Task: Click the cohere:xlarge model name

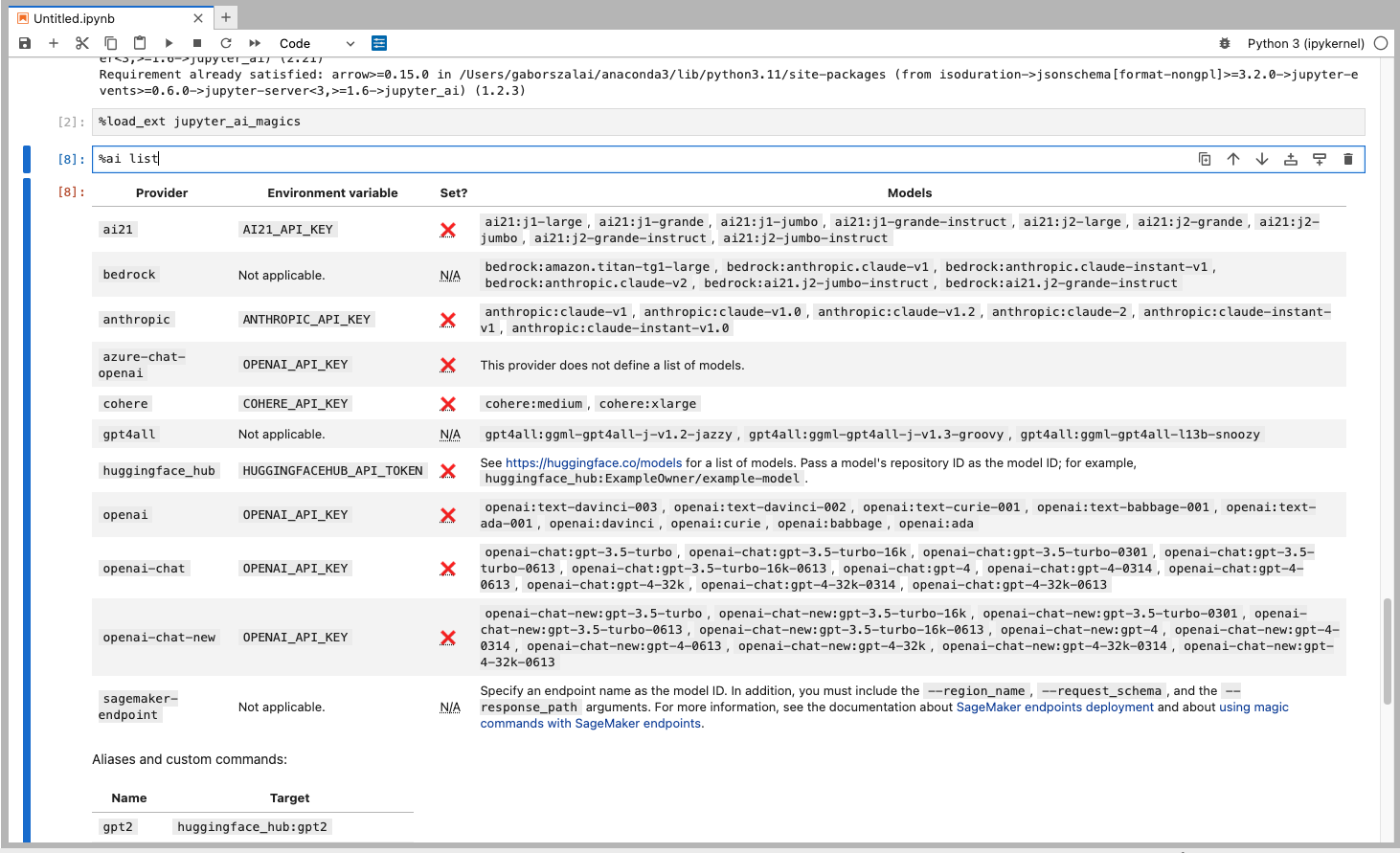Action: (x=648, y=404)
